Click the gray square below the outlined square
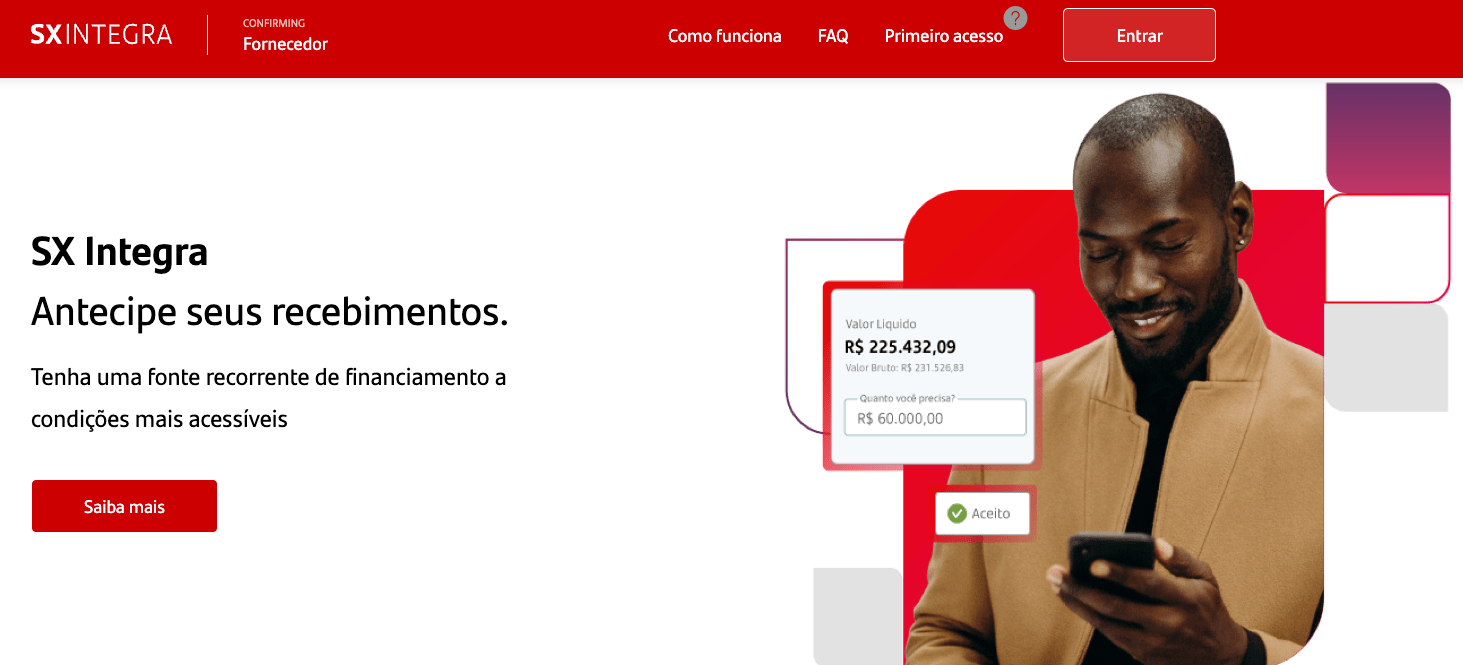 (x=1386, y=358)
